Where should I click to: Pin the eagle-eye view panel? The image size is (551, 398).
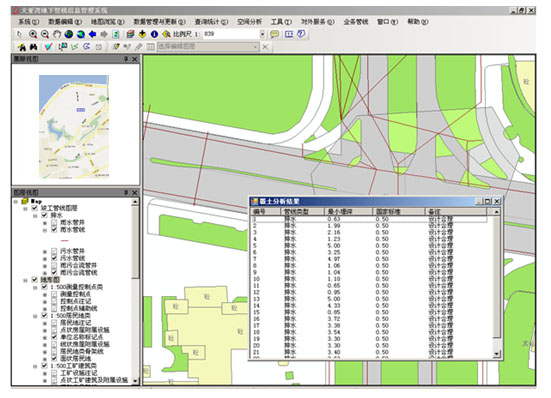(126, 59)
